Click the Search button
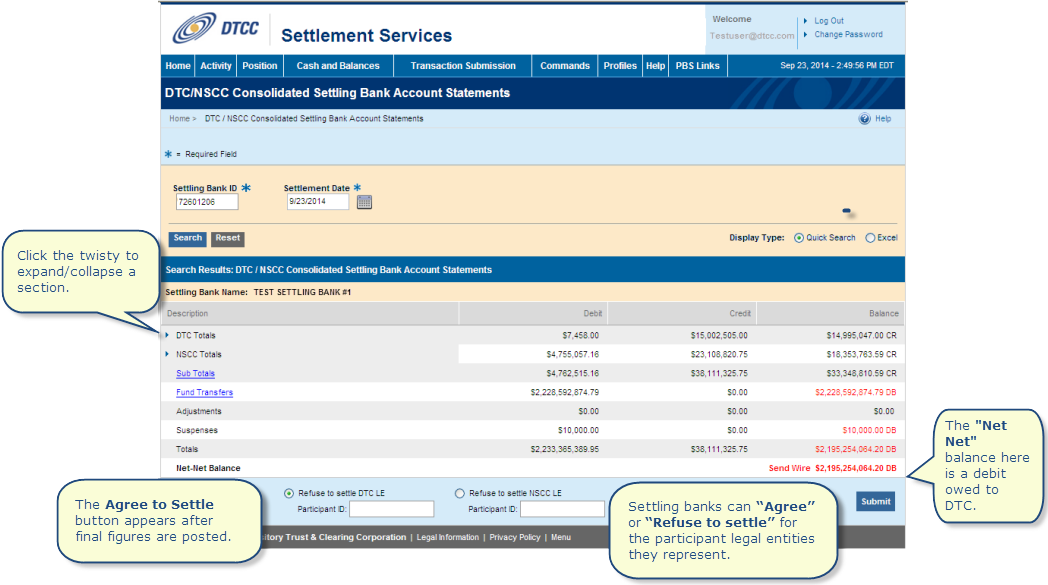 coord(188,239)
